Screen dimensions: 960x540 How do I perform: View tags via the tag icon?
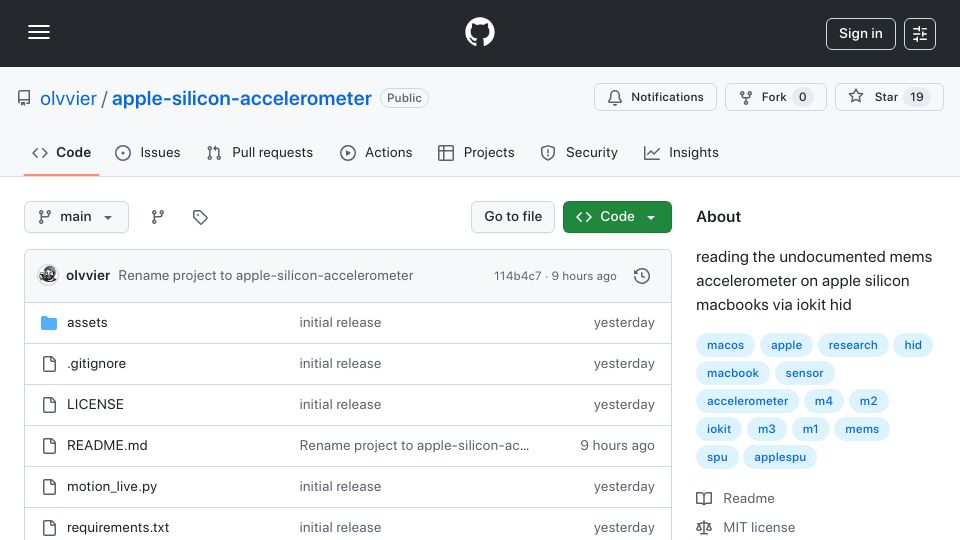pos(200,217)
